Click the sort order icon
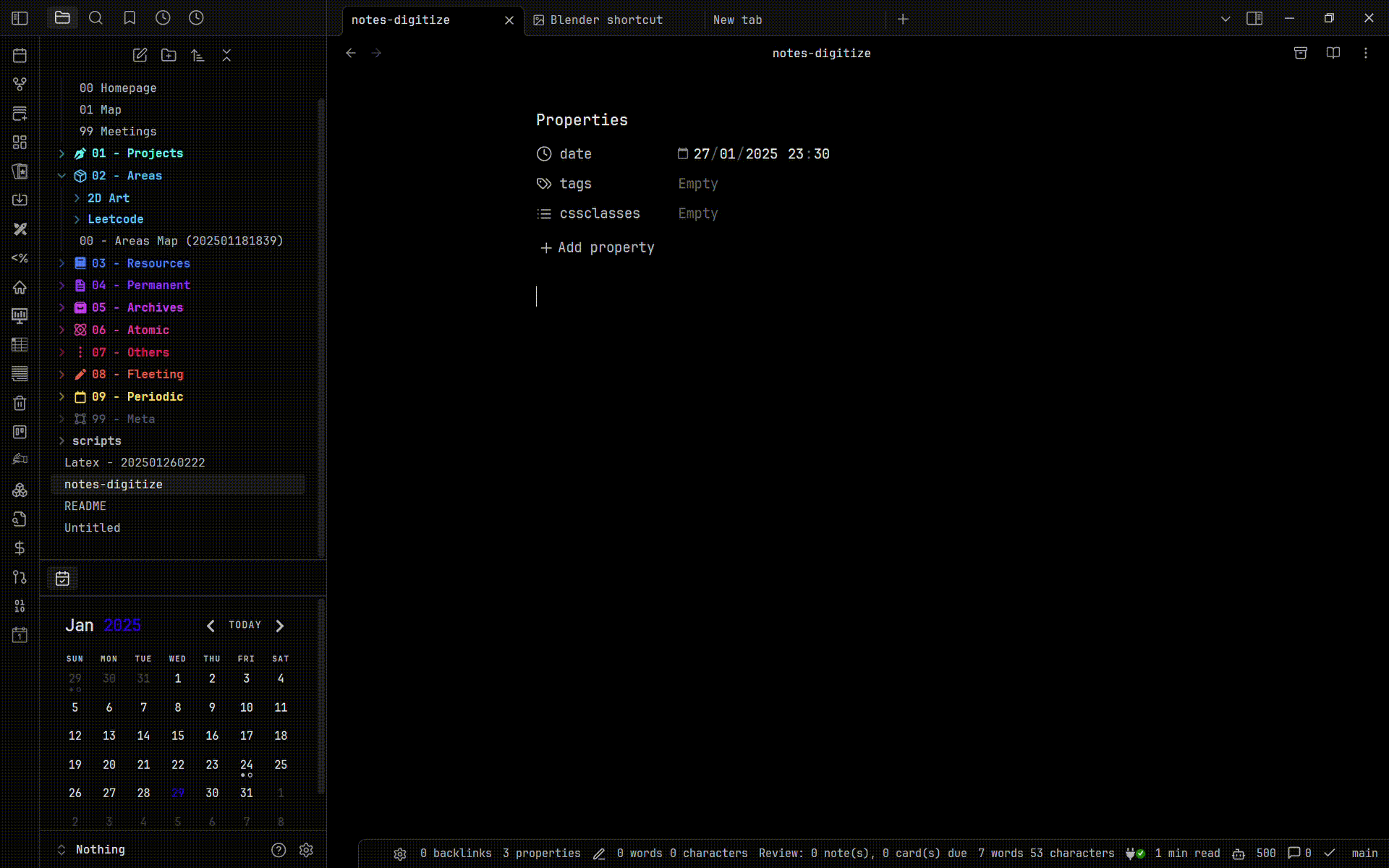The image size is (1389, 868). [x=197, y=55]
